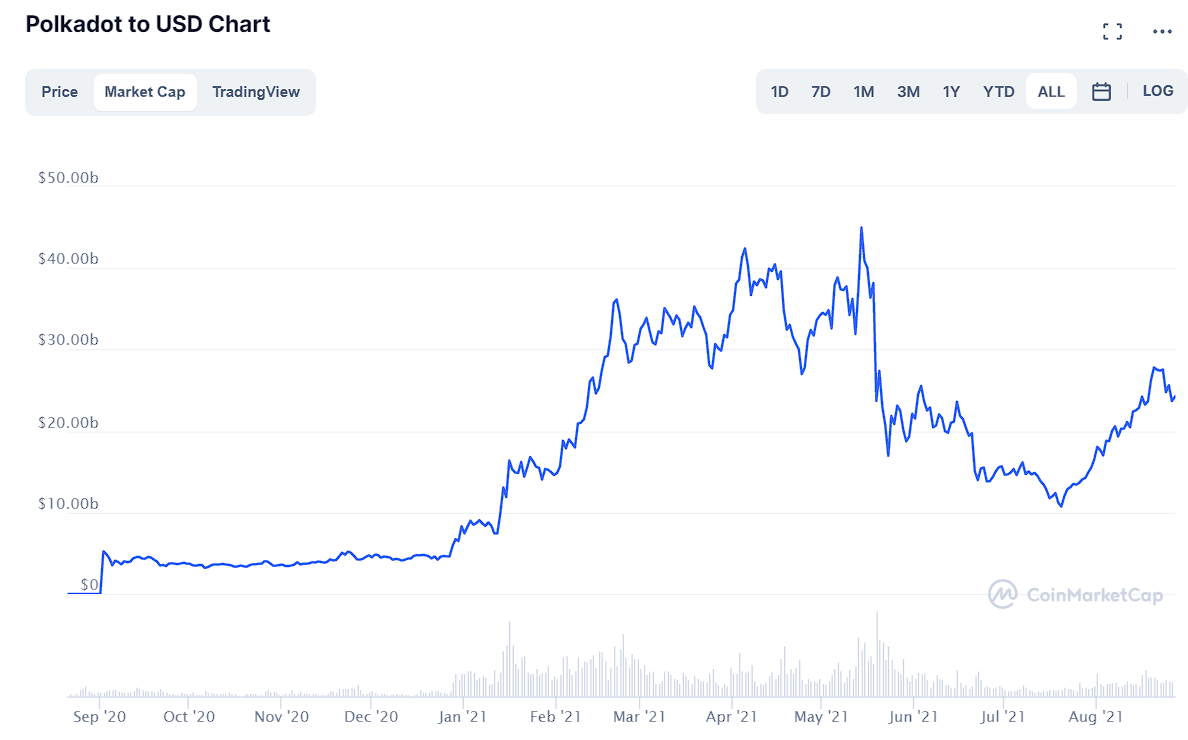Click the Polkadot to USD Chart heading

coord(148,24)
